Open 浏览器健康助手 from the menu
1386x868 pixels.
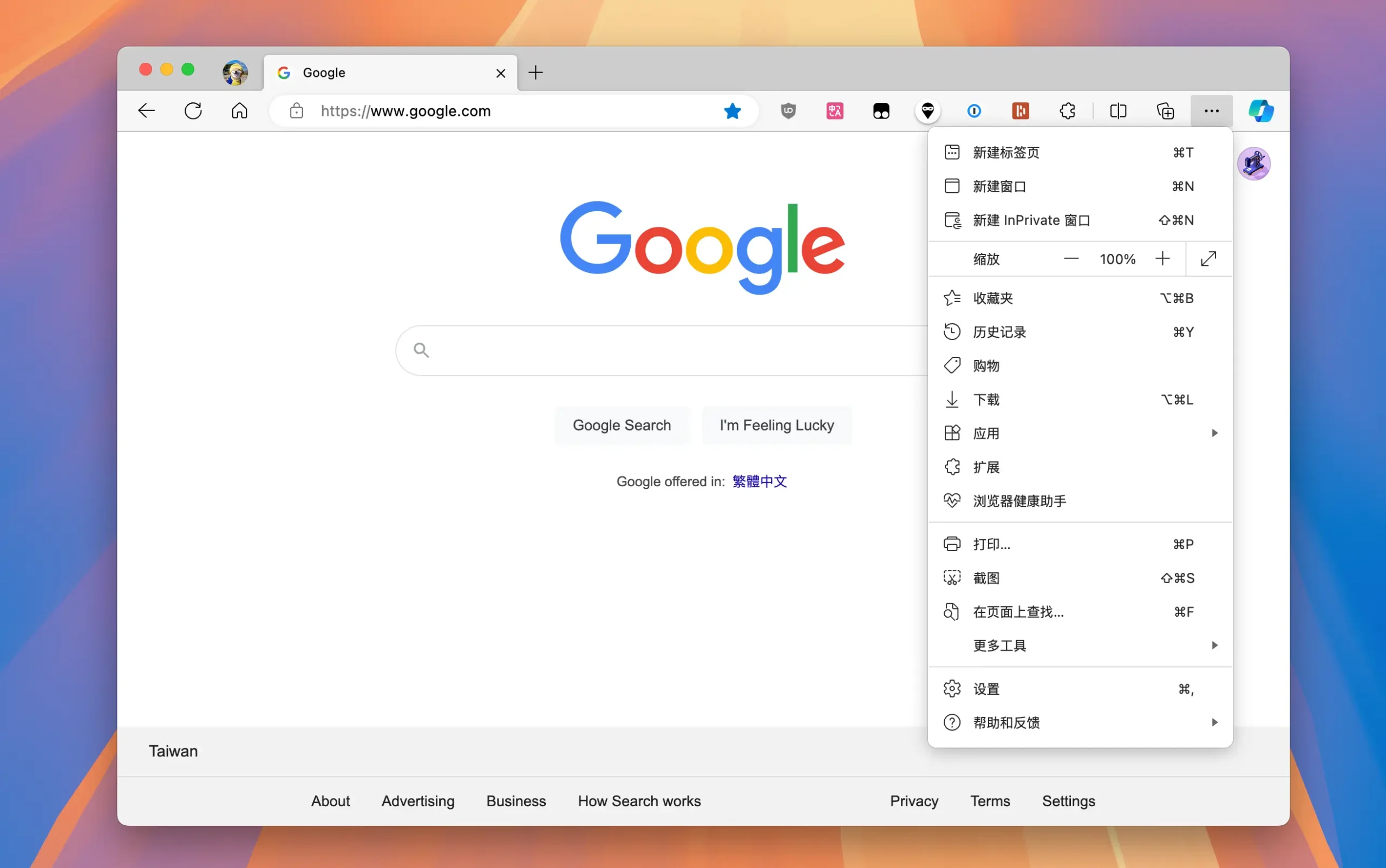1080,501
